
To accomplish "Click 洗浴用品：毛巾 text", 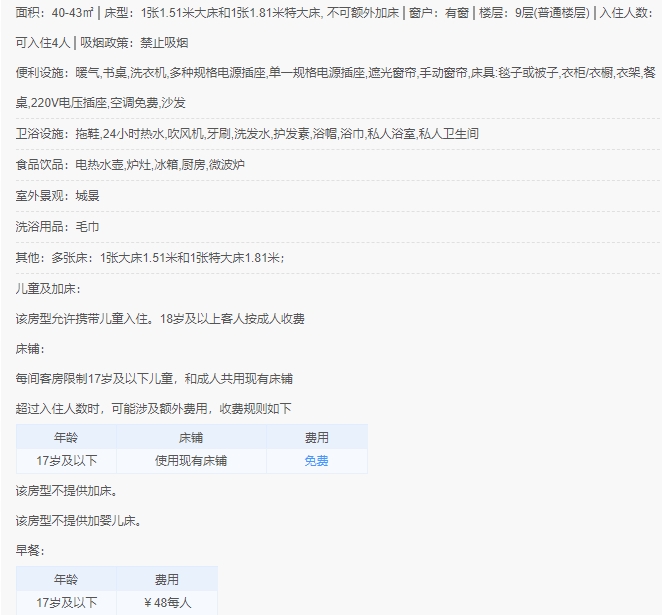I will click(57, 227).
